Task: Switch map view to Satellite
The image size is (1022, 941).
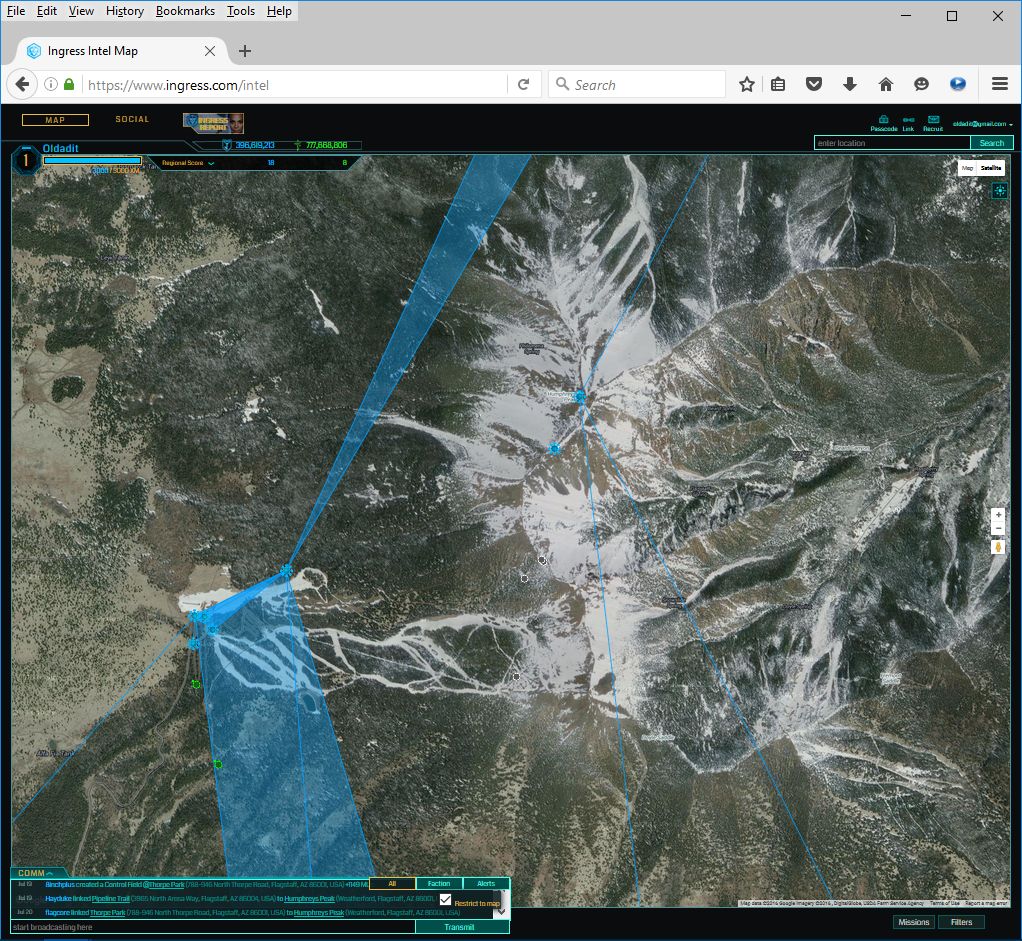Action: (x=991, y=169)
